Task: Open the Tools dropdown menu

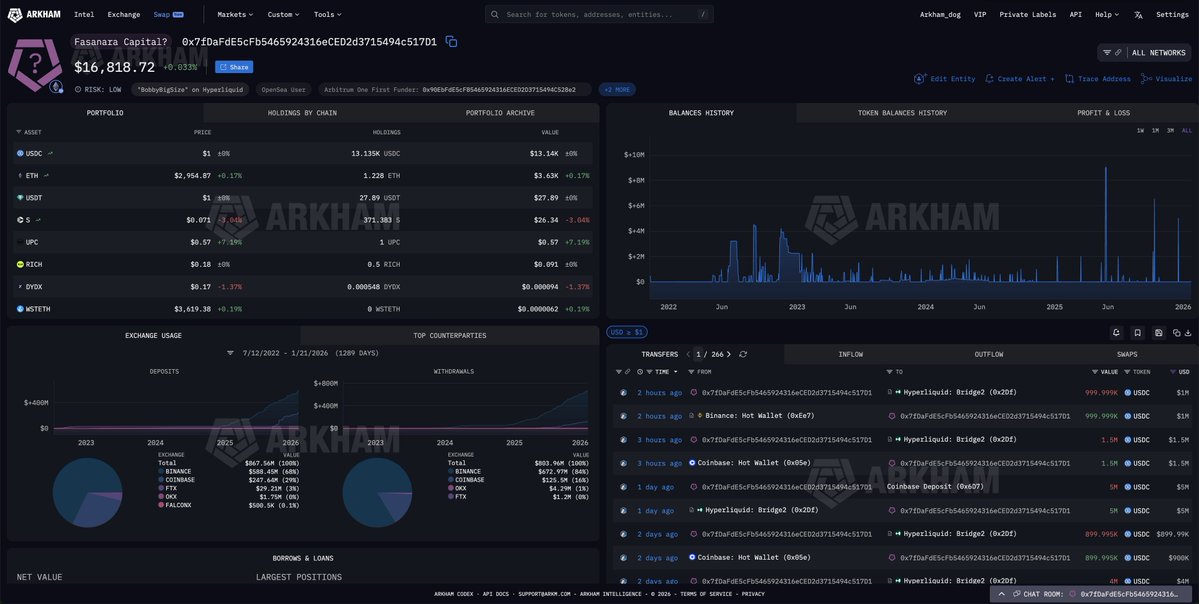Action: click(327, 15)
